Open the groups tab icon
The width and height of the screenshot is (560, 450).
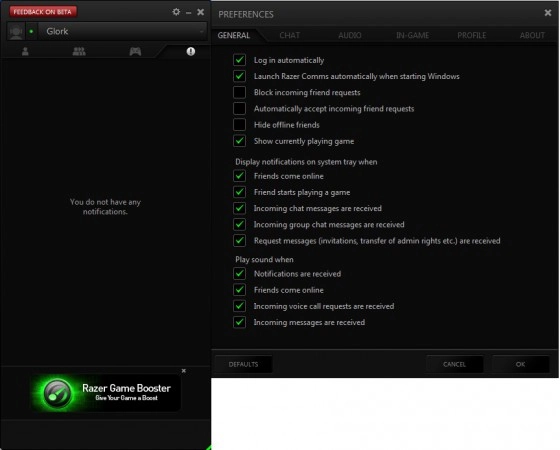pyautogui.click(x=79, y=51)
